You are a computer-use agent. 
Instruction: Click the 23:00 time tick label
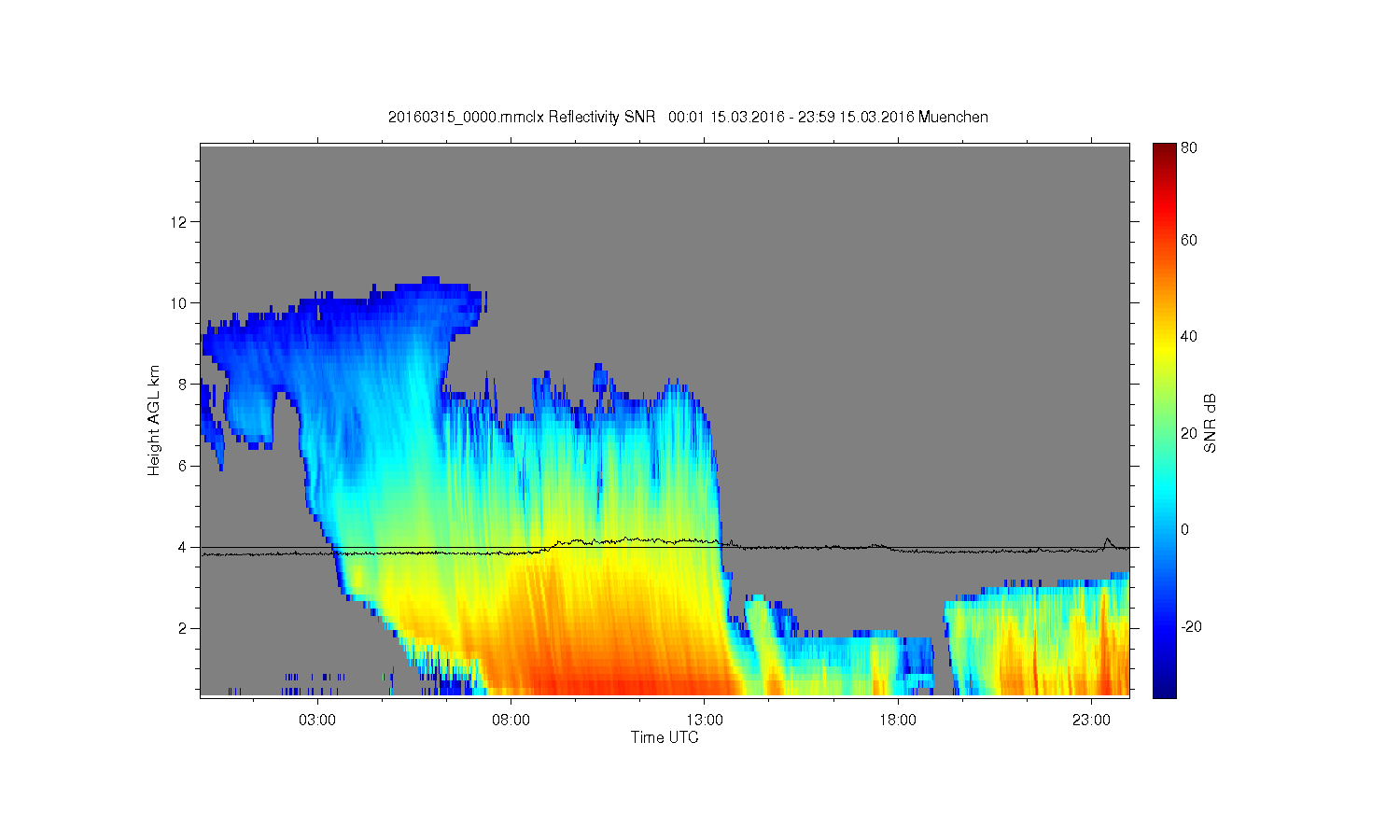(x=1091, y=721)
